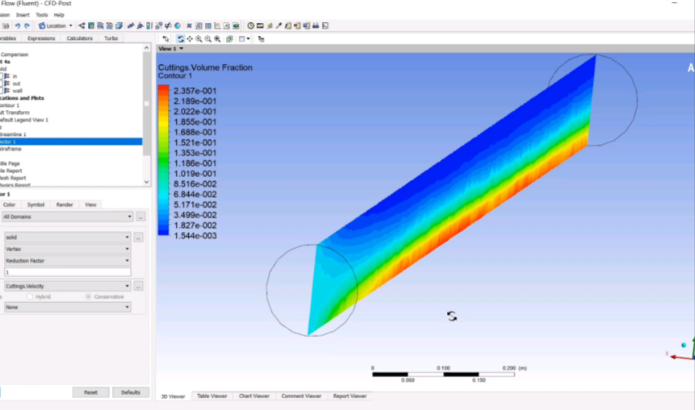The image size is (695, 410).
Task: Select the rotate view tool
Action: click(x=180, y=38)
